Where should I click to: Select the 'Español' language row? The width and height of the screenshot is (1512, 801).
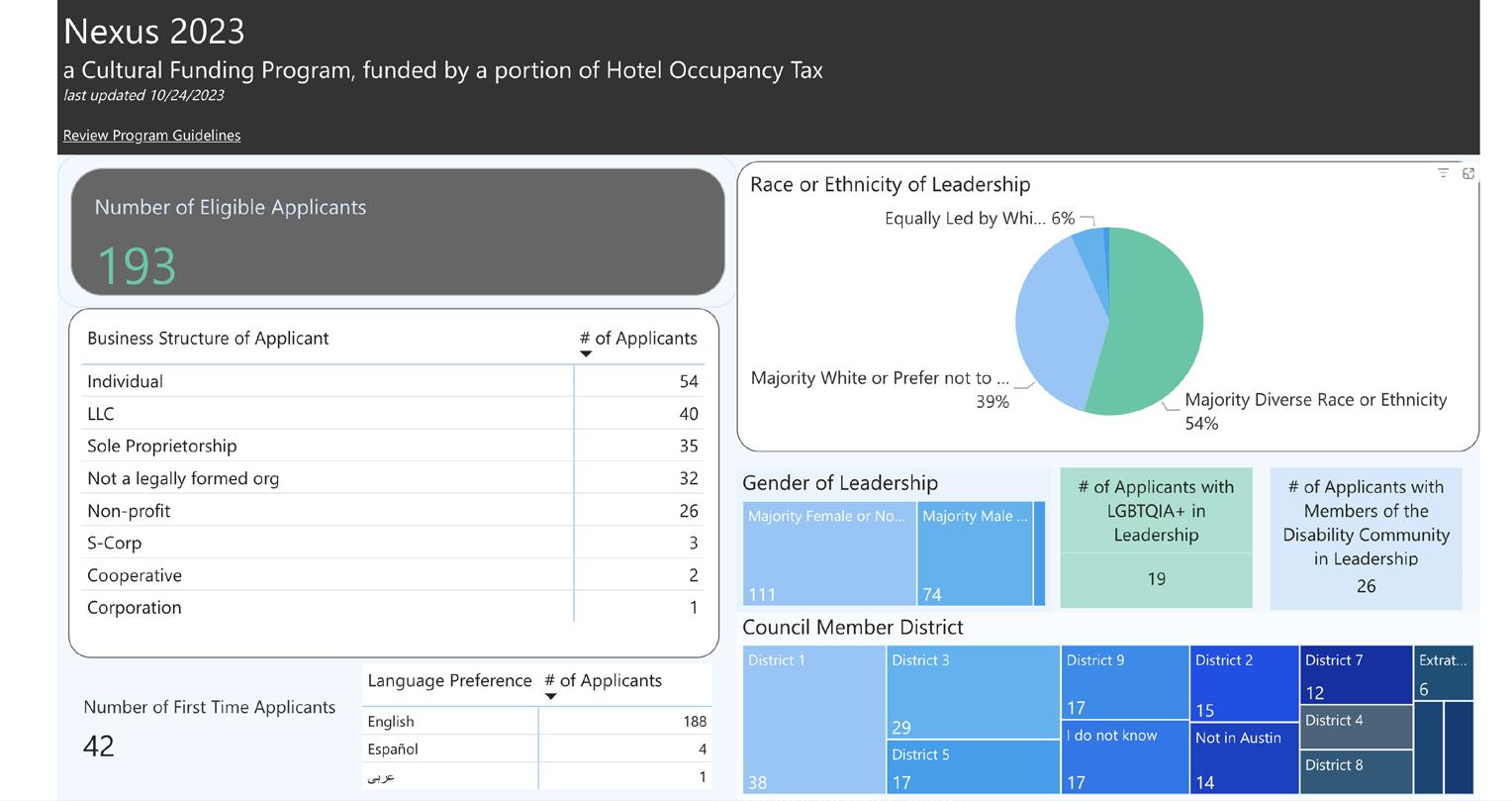click(537, 750)
